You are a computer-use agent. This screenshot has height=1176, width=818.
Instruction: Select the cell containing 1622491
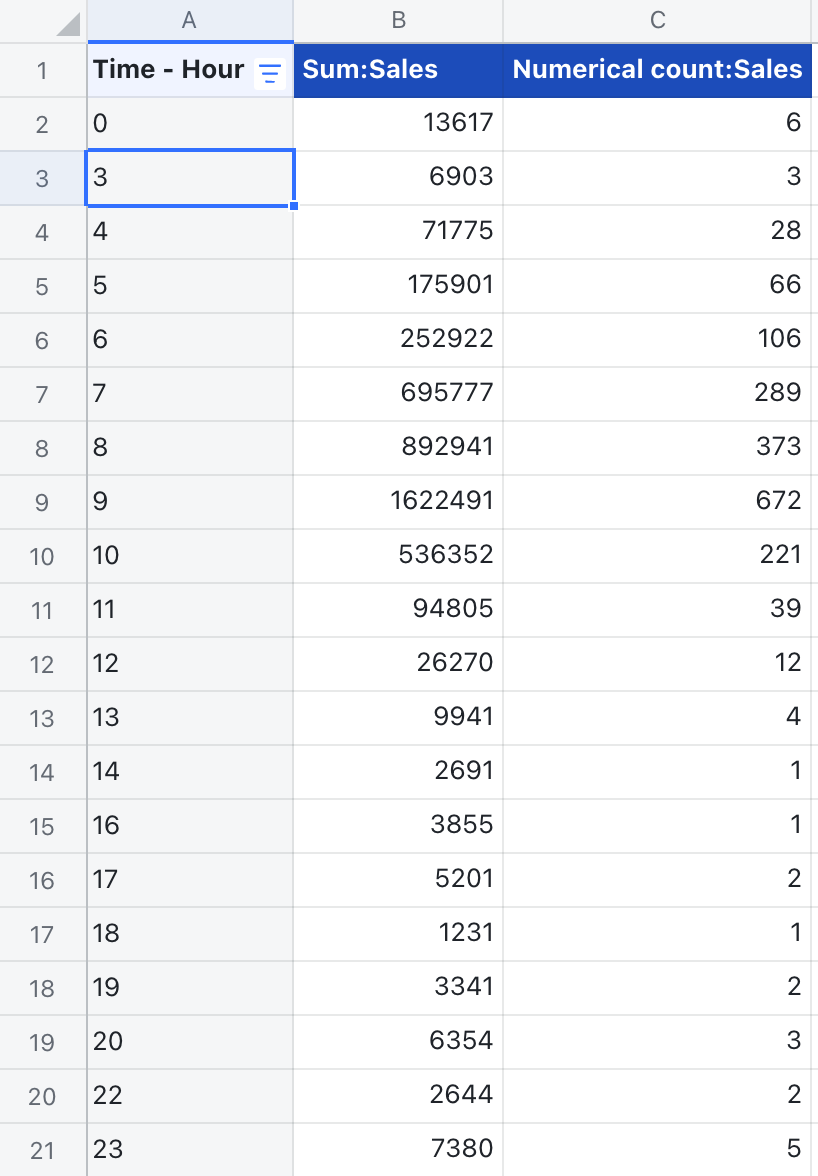tap(400, 501)
